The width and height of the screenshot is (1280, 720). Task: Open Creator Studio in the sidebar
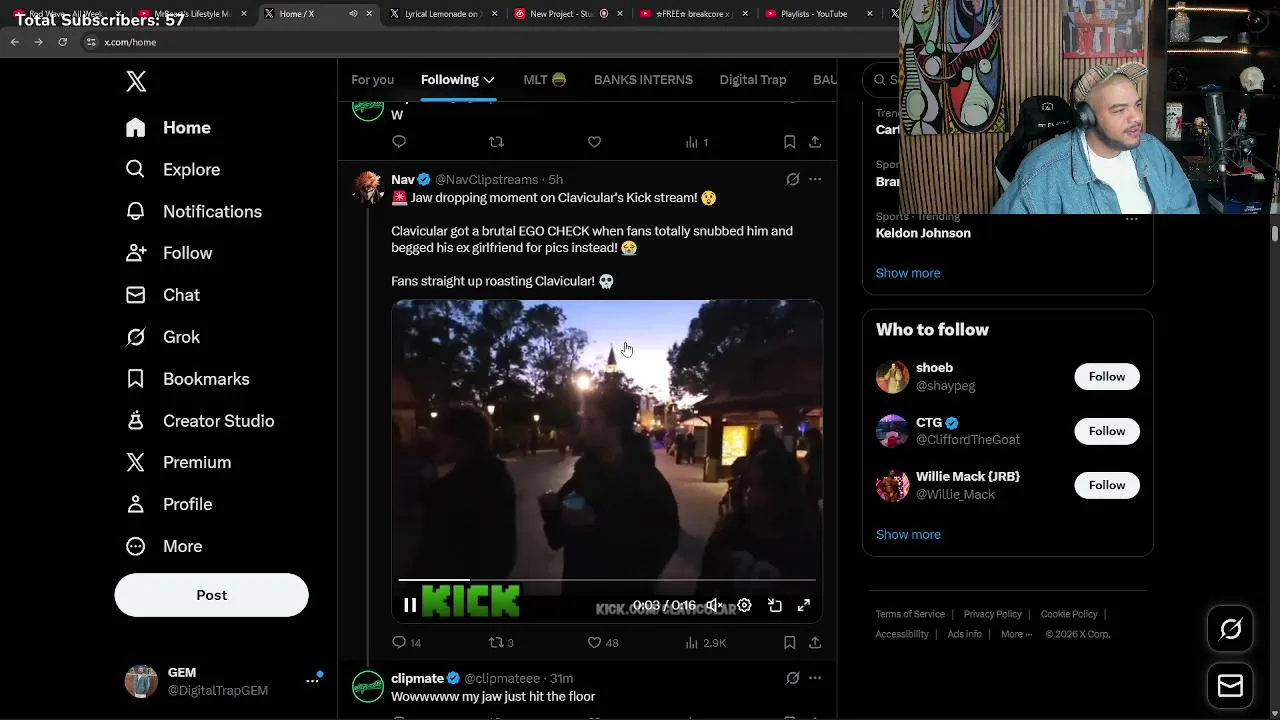point(199,421)
